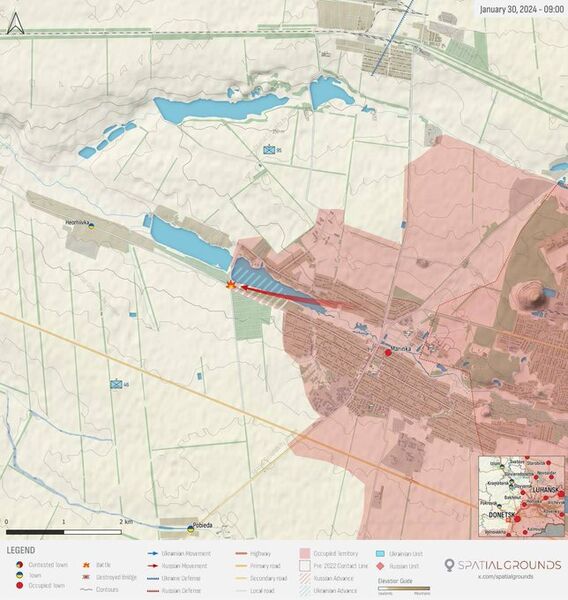Select the Ukrainian unit marker near the lakes
The image size is (568, 600).
(269, 150)
